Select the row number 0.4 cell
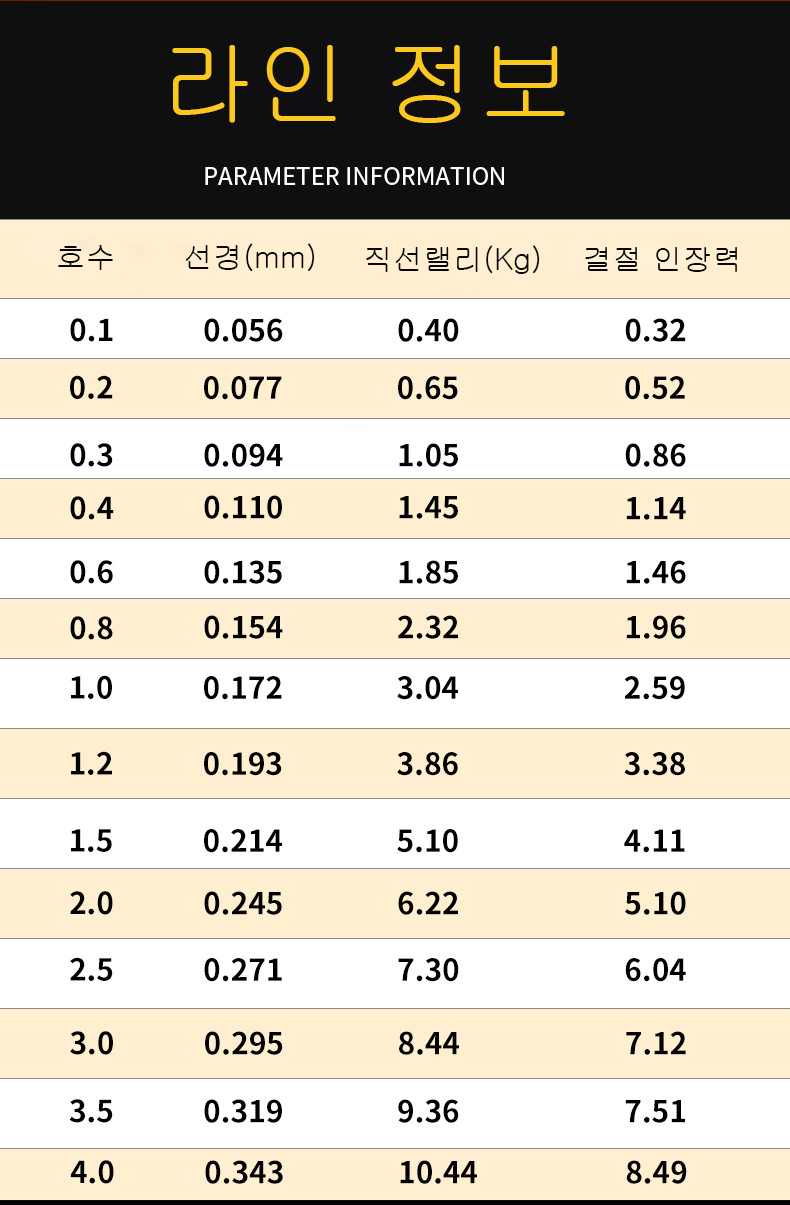The height and width of the screenshot is (1205, 790). point(91,508)
